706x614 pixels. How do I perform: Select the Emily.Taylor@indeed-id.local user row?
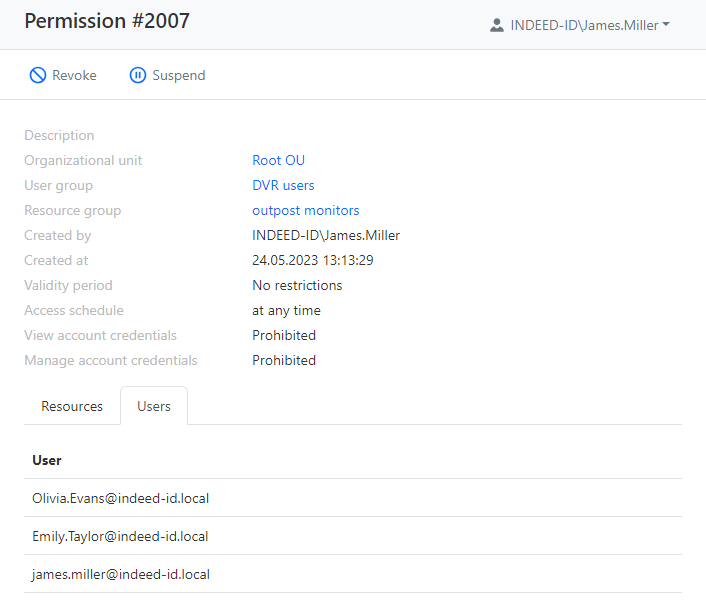coord(120,536)
